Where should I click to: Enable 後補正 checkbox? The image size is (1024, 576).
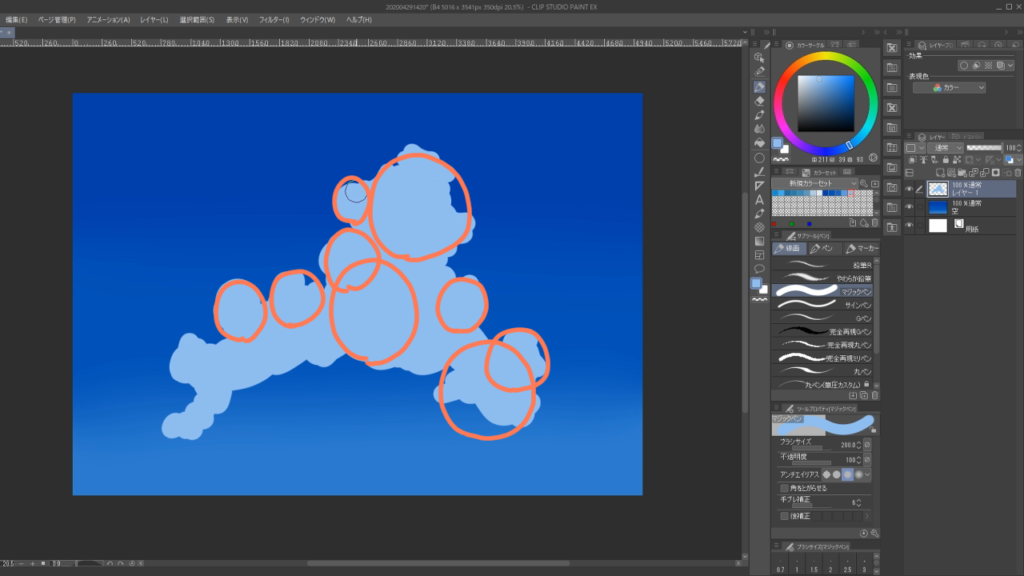coord(784,516)
